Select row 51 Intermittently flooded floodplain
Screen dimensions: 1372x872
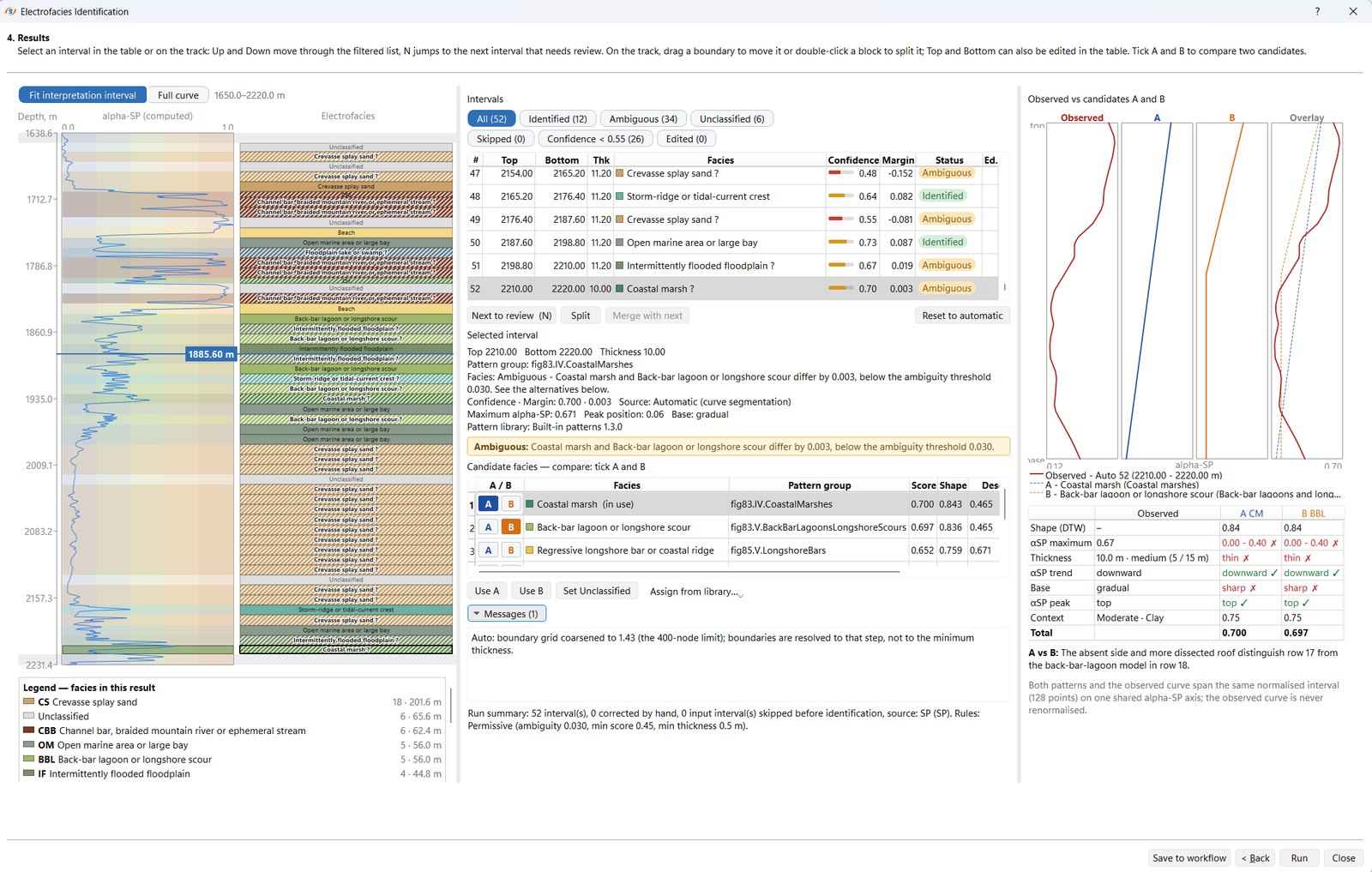(733, 266)
